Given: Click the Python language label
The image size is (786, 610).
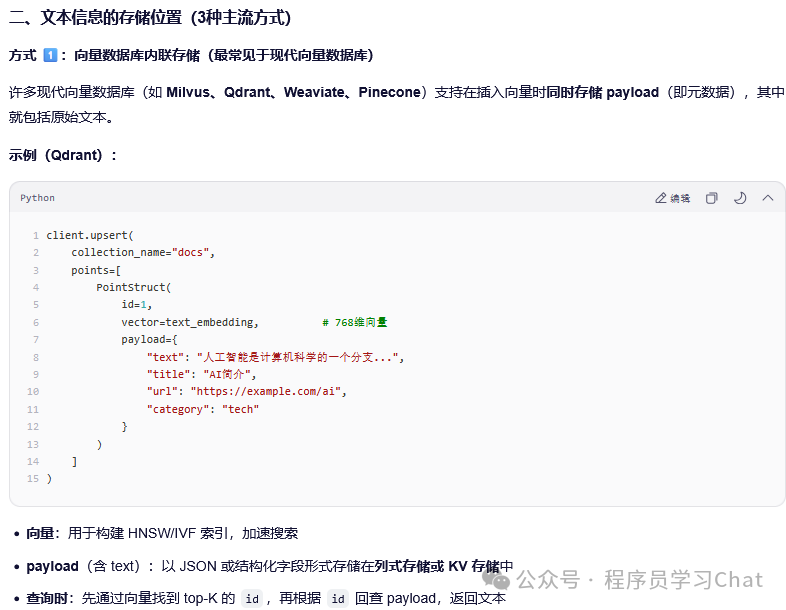Looking at the screenshot, I should [x=38, y=198].
